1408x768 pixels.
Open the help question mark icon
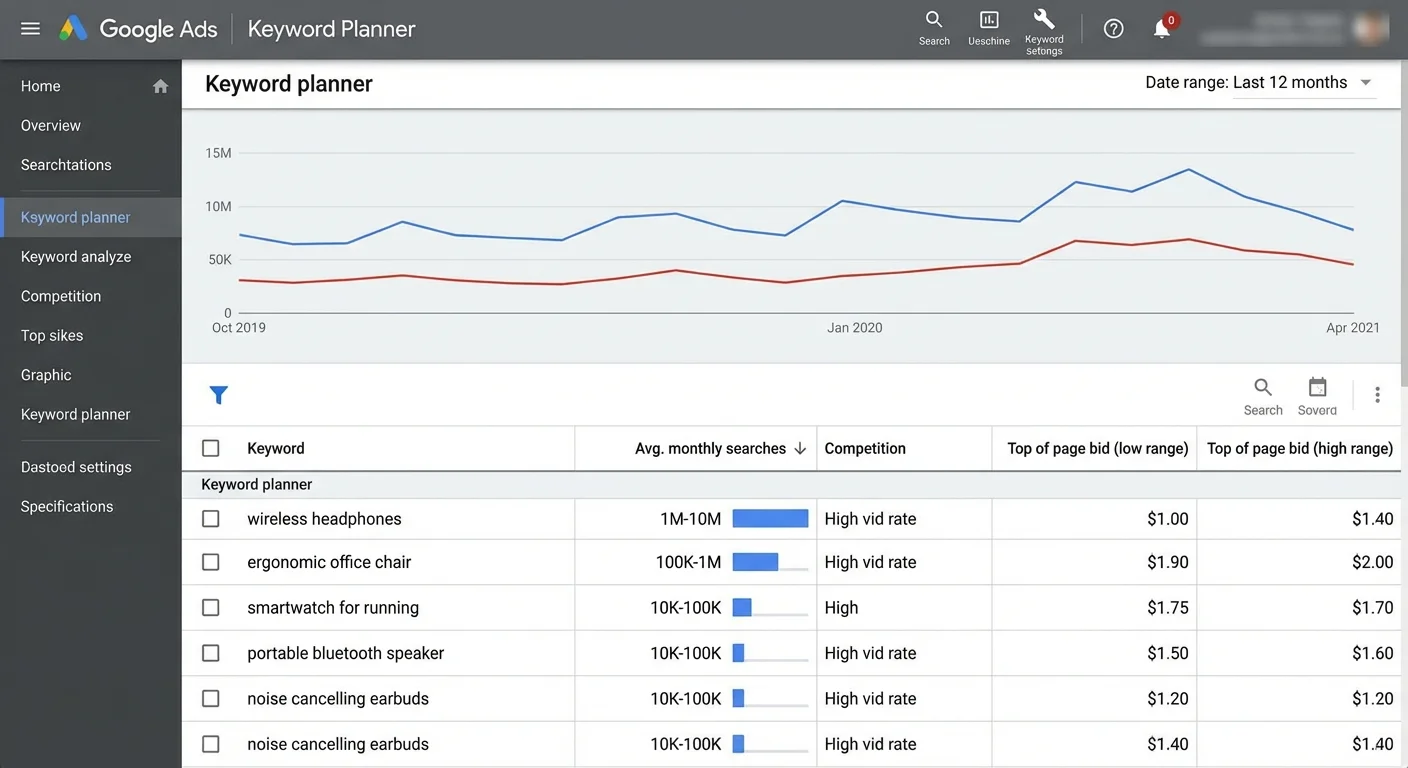[1113, 29]
